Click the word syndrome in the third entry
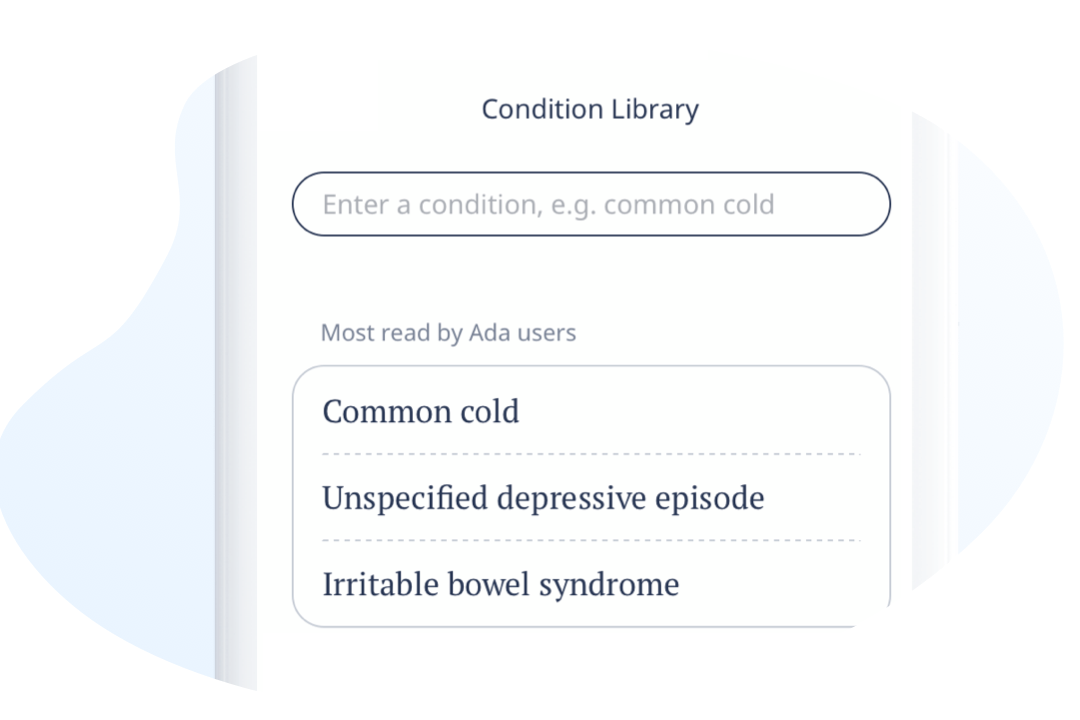This screenshot has height=720, width=1080. 609,586
